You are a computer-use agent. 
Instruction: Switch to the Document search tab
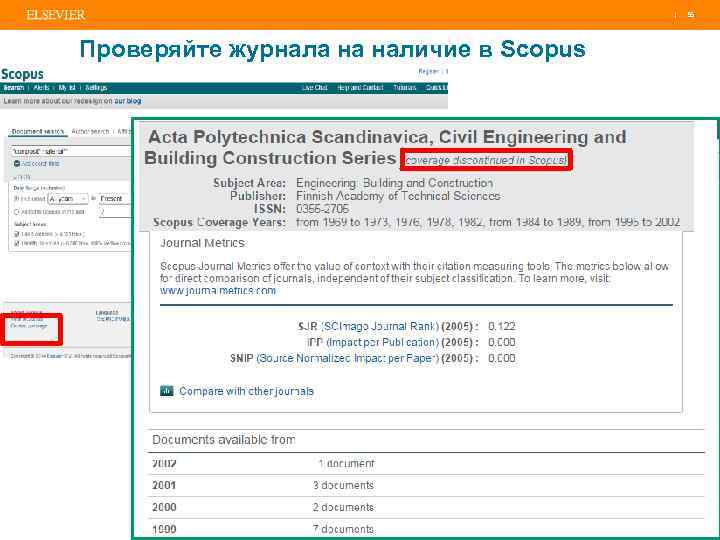pos(37,132)
